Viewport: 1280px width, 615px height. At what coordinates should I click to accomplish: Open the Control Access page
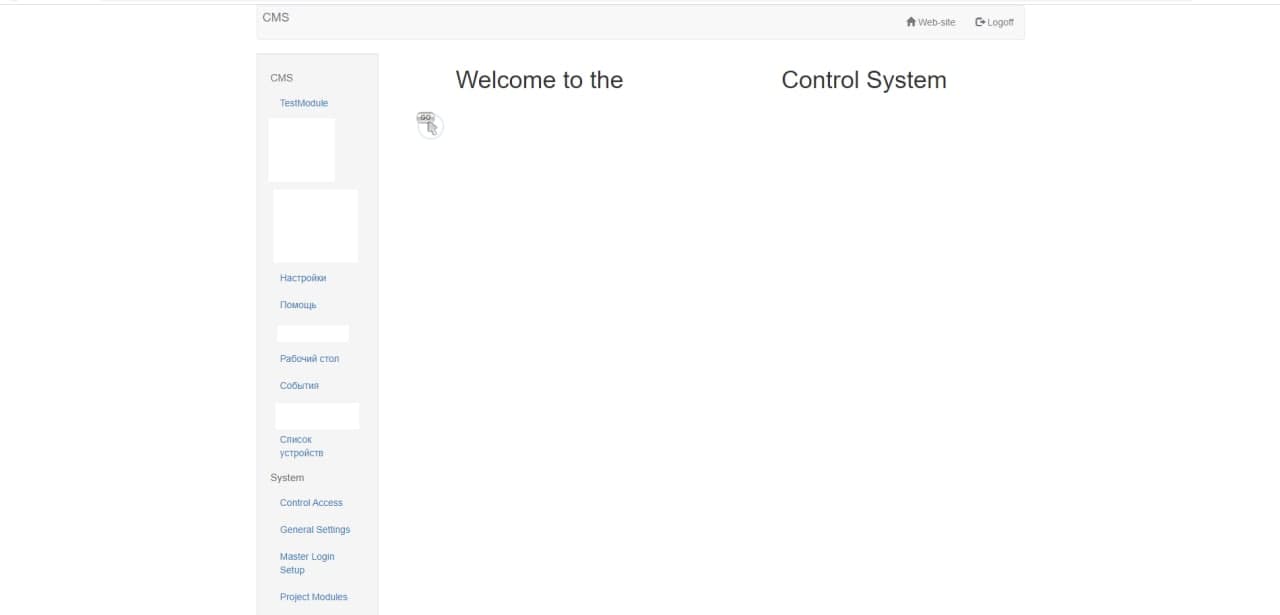click(311, 503)
